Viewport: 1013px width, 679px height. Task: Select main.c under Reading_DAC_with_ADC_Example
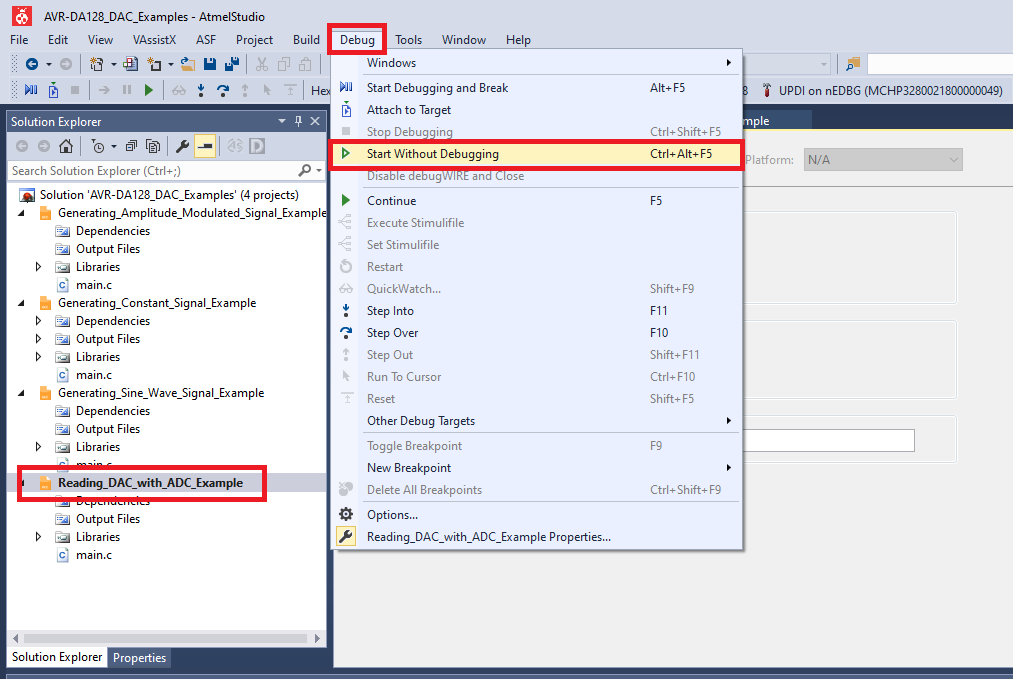coord(94,555)
